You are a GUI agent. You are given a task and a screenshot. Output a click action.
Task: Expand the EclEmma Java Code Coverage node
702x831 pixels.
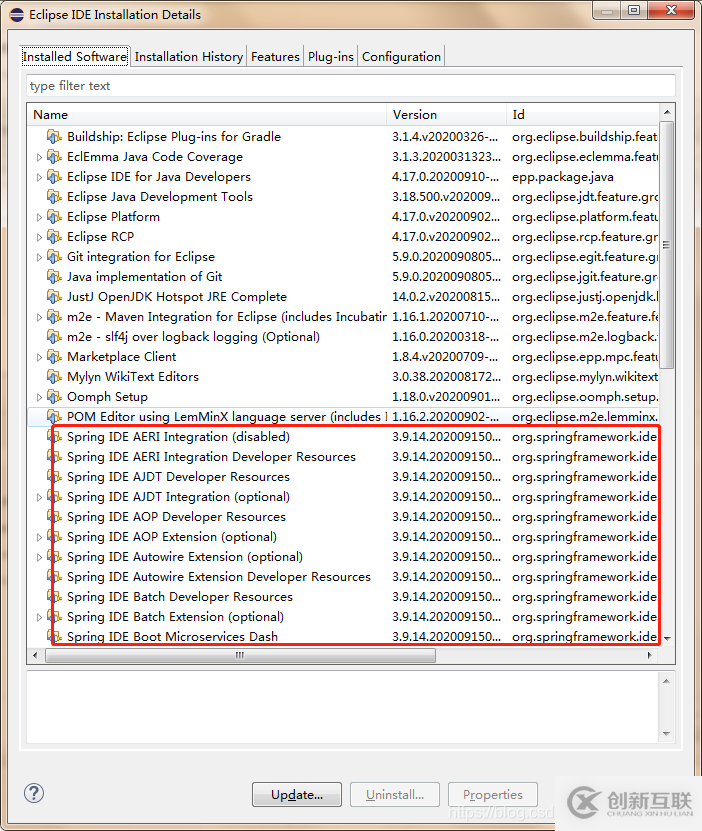click(x=39, y=157)
